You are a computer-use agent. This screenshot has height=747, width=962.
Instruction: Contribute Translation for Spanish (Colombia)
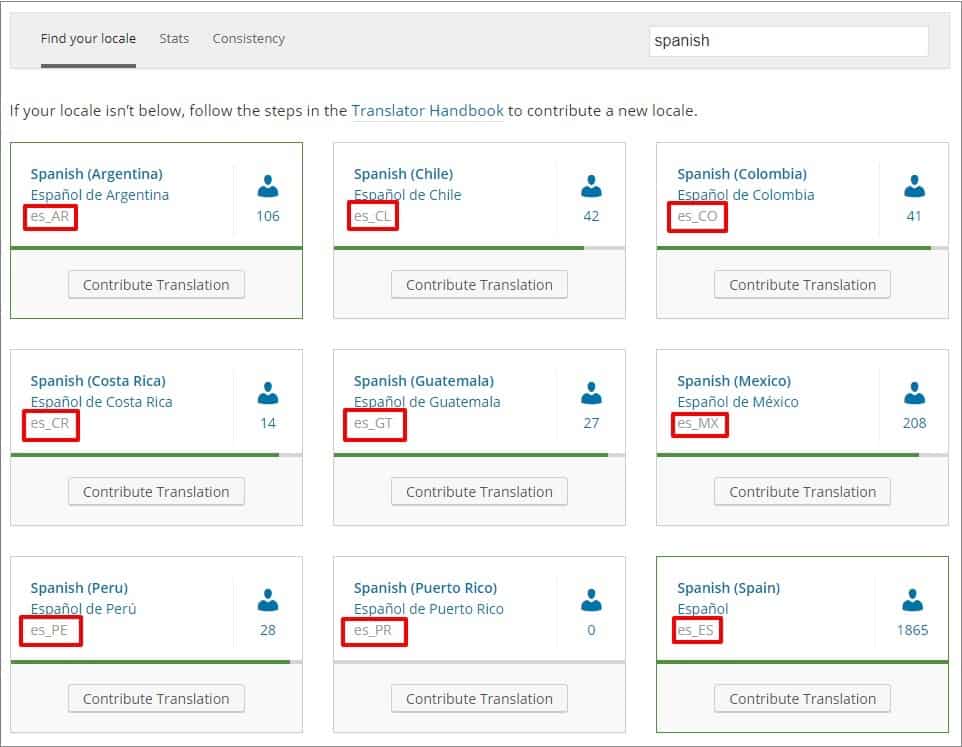tap(802, 285)
